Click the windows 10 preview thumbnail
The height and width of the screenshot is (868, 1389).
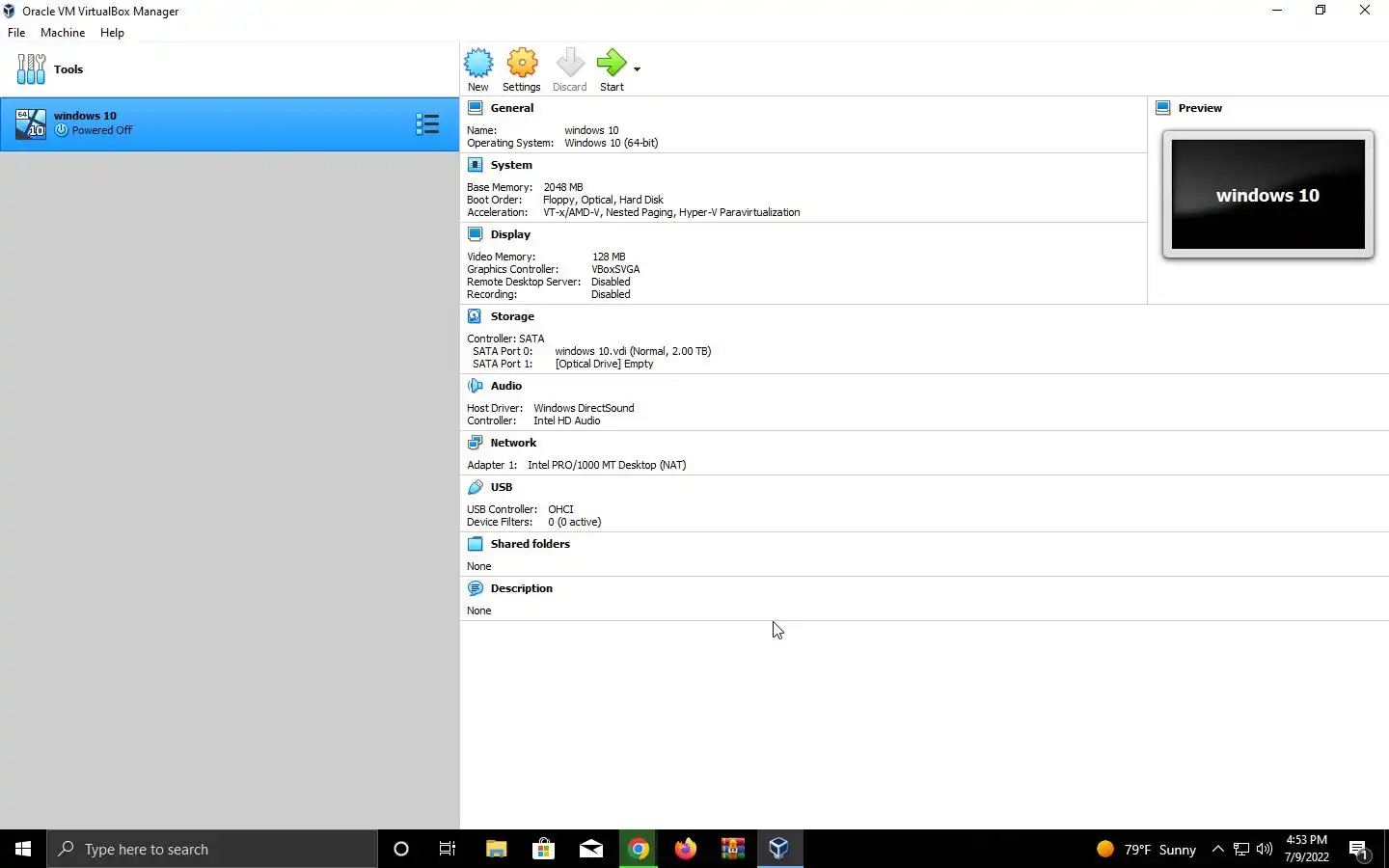pyautogui.click(x=1267, y=195)
